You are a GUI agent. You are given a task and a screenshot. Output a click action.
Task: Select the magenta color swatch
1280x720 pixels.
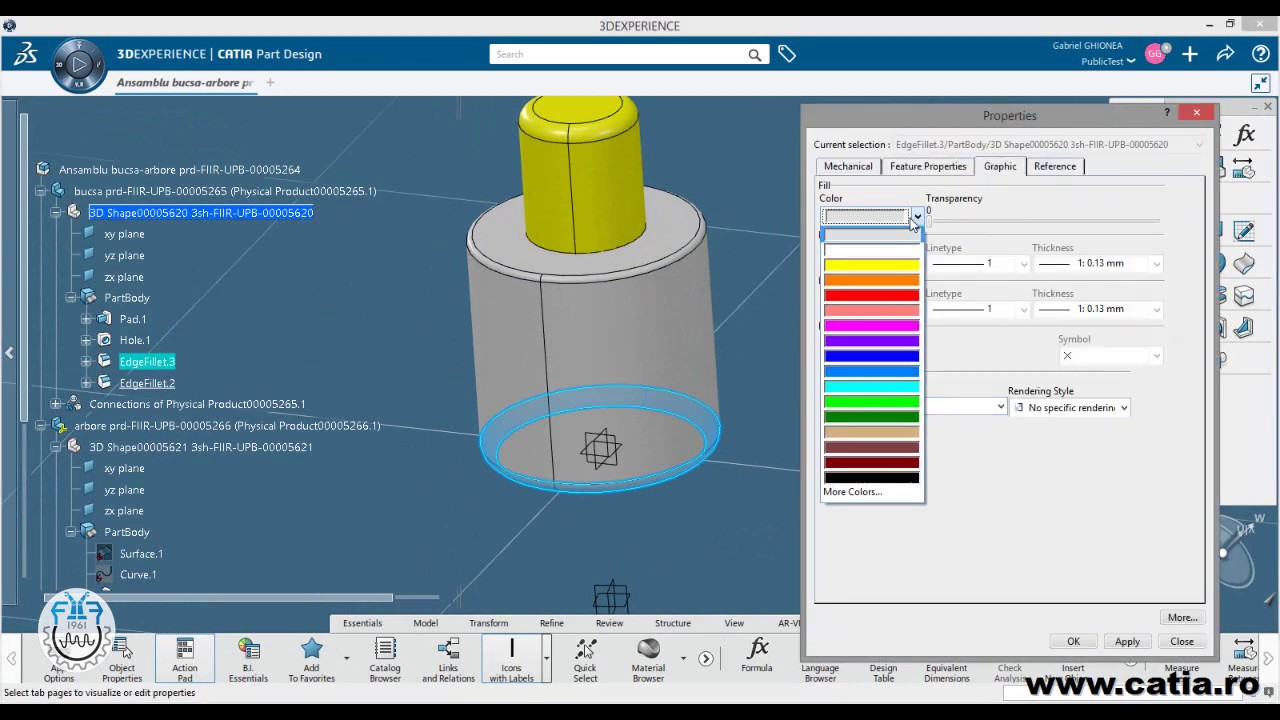[x=871, y=325]
